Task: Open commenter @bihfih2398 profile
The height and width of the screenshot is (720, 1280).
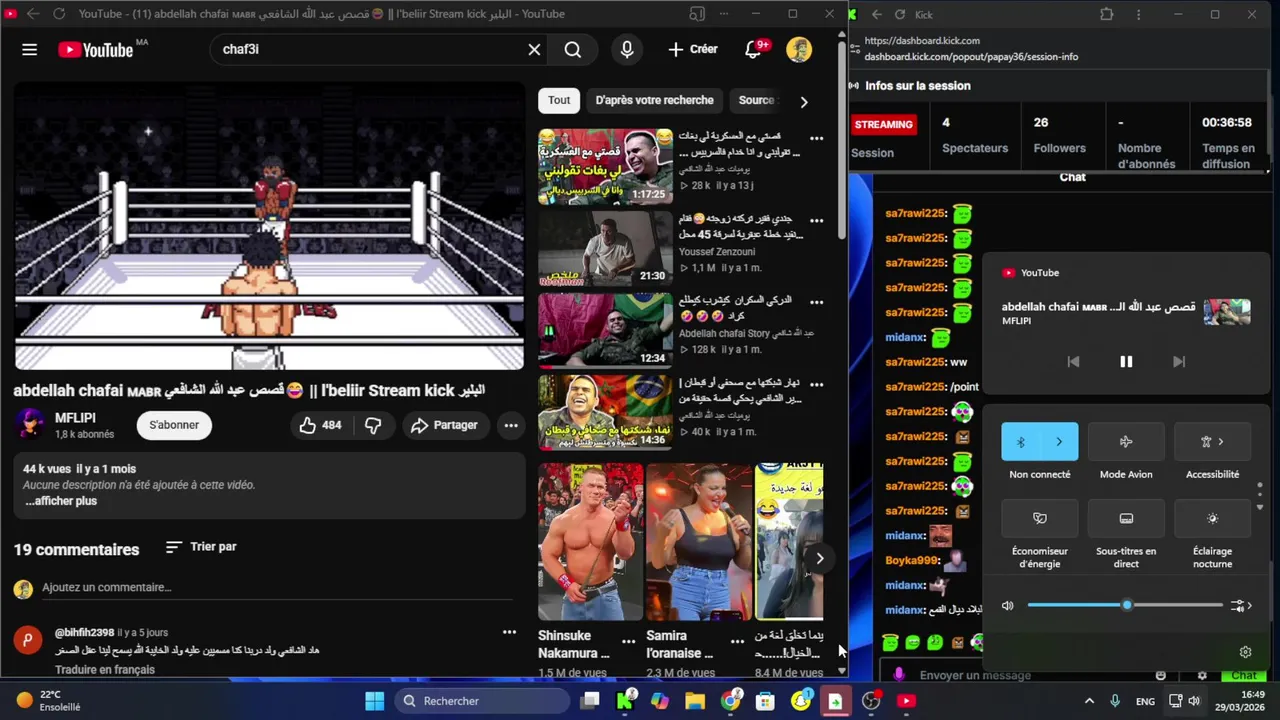Action: pos(84,633)
